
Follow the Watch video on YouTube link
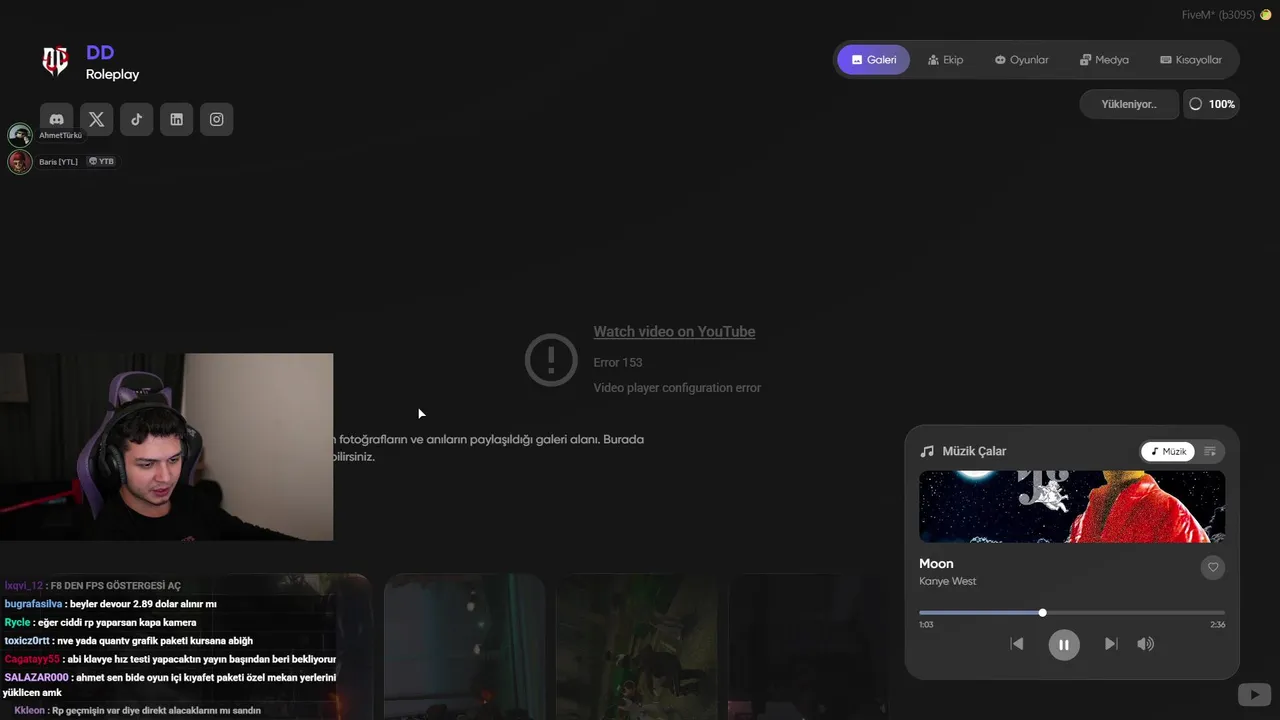pos(674,332)
